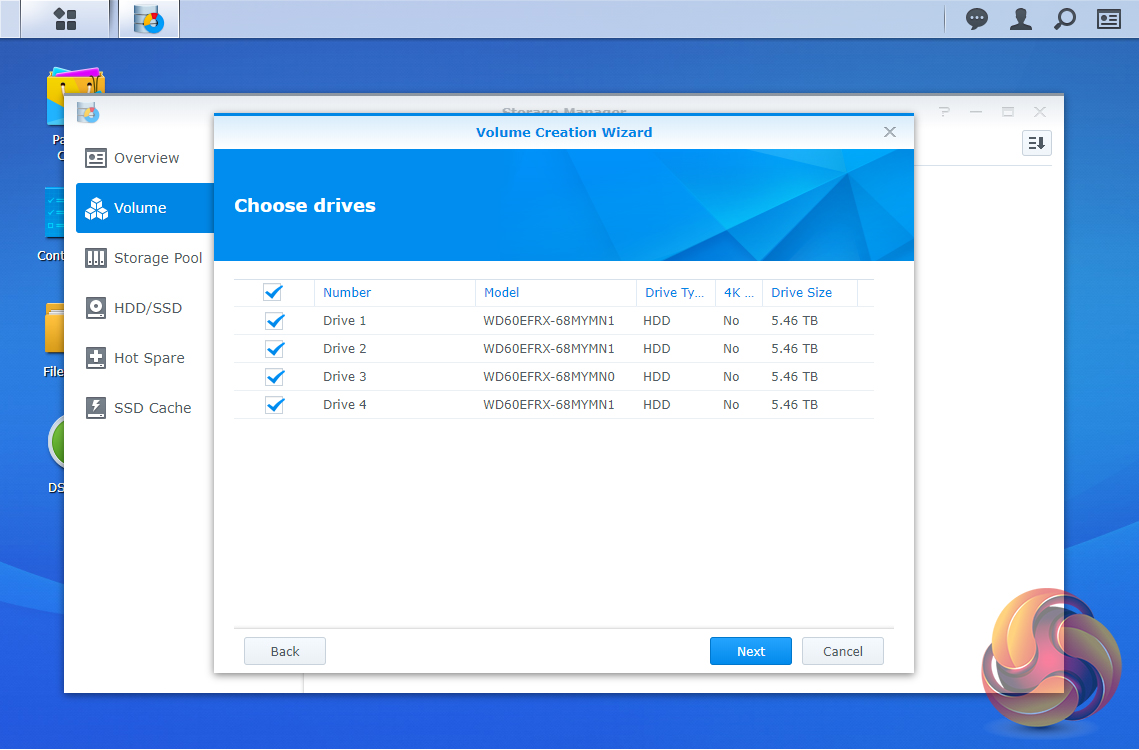Click model WD60EFRX-68MYMN0 of Drive 3
This screenshot has height=750, width=1139.
coord(548,376)
